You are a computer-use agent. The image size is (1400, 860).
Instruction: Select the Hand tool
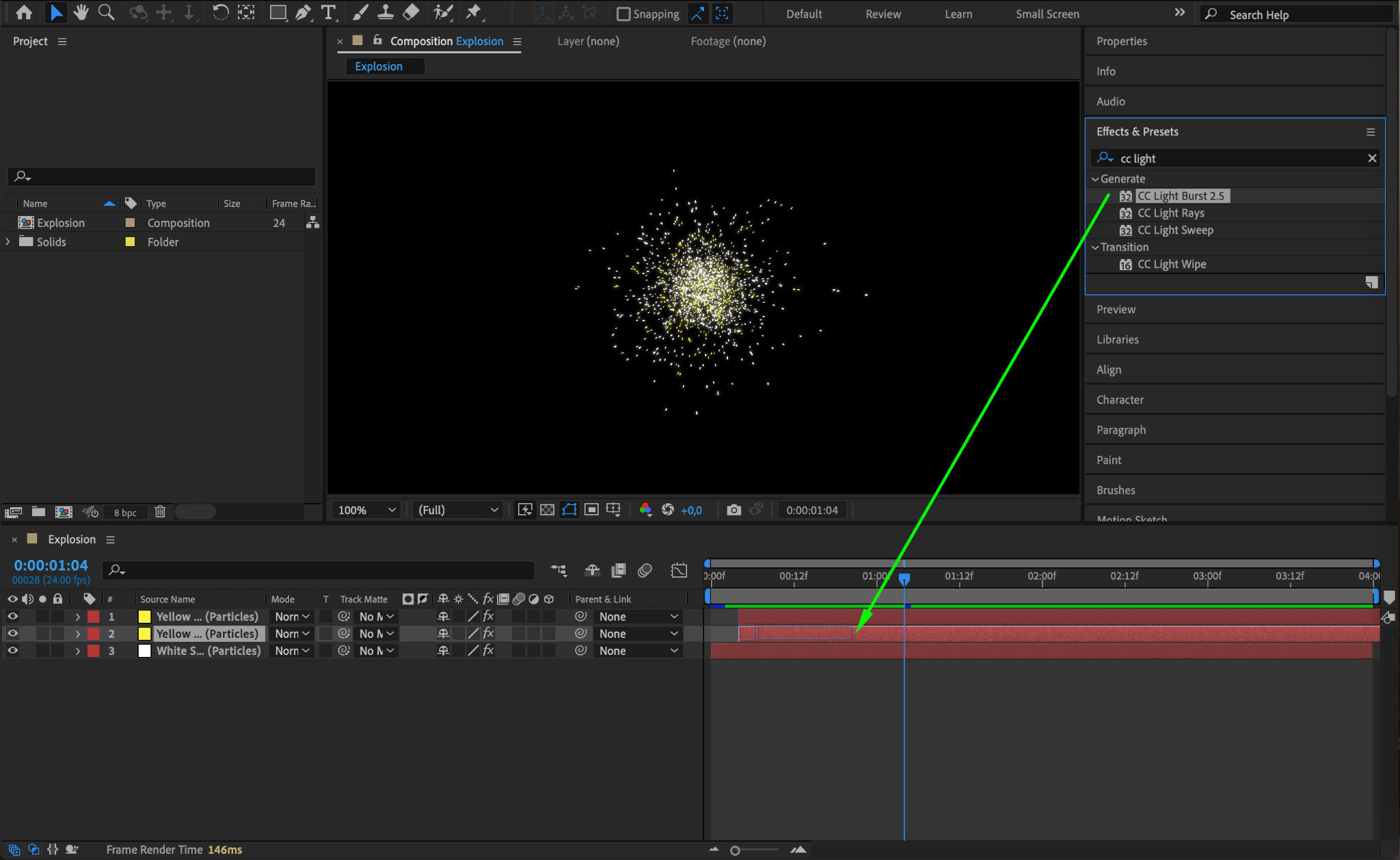(x=81, y=12)
